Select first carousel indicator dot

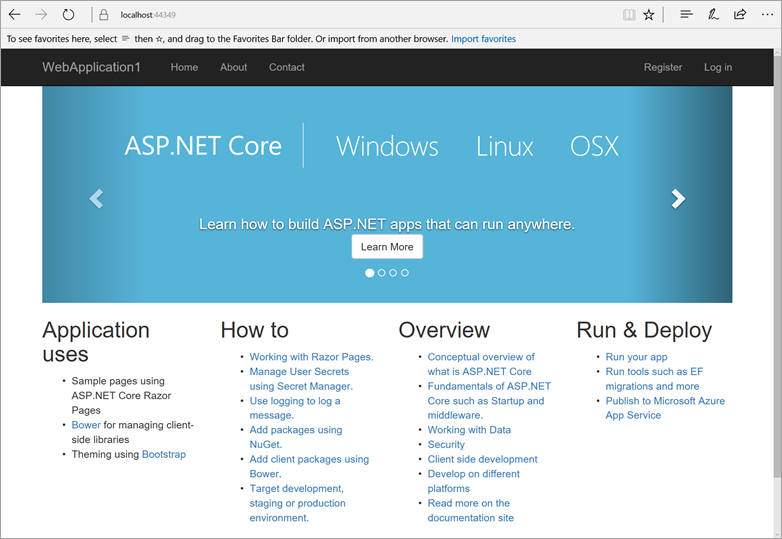coord(370,273)
